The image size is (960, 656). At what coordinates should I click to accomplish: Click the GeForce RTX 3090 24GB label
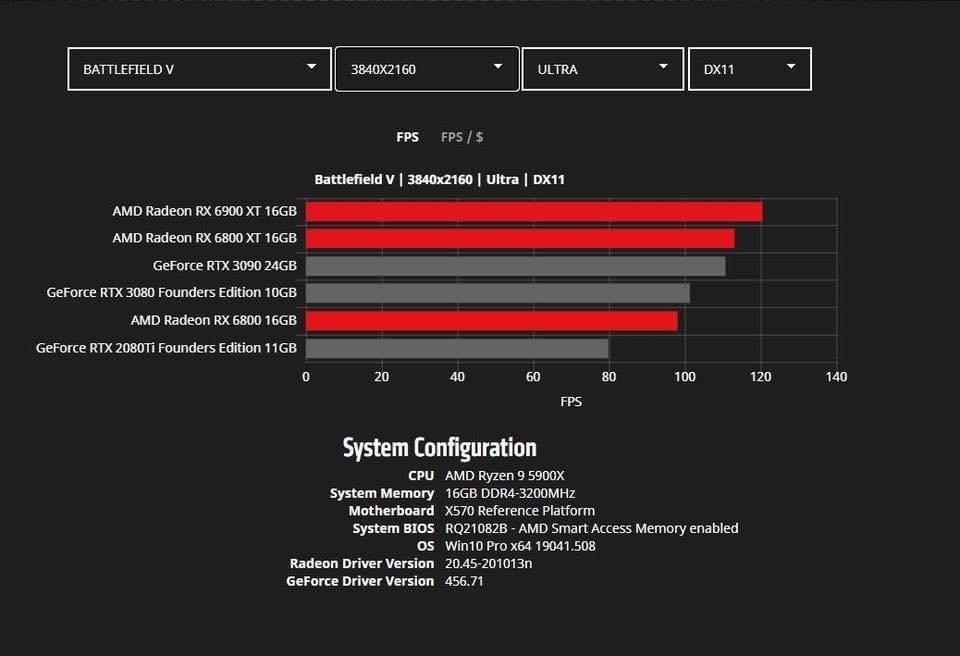click(225, 266)
